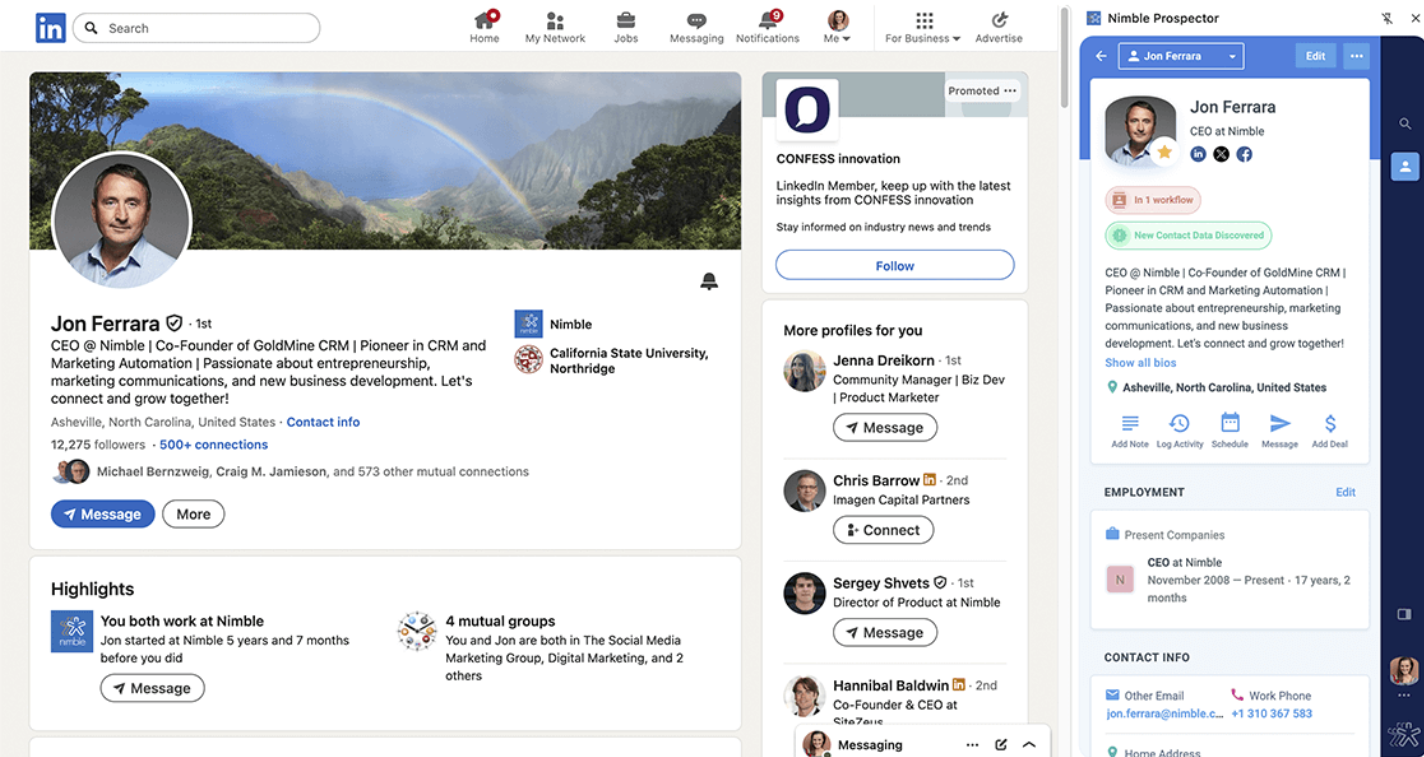The width and height of the screenshot is (1424, 757).
Task: Open the Advertise nav icon
Action: pyautogui.click(x=999, y=27)
